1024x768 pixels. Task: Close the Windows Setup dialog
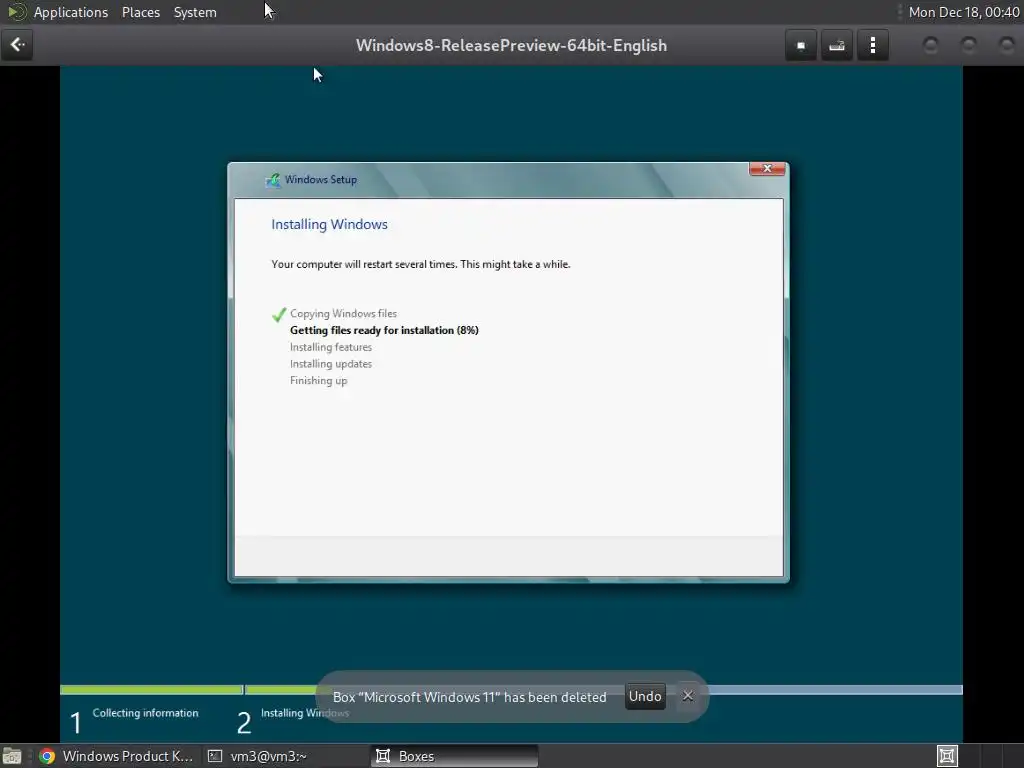click(x=767, y=168)
